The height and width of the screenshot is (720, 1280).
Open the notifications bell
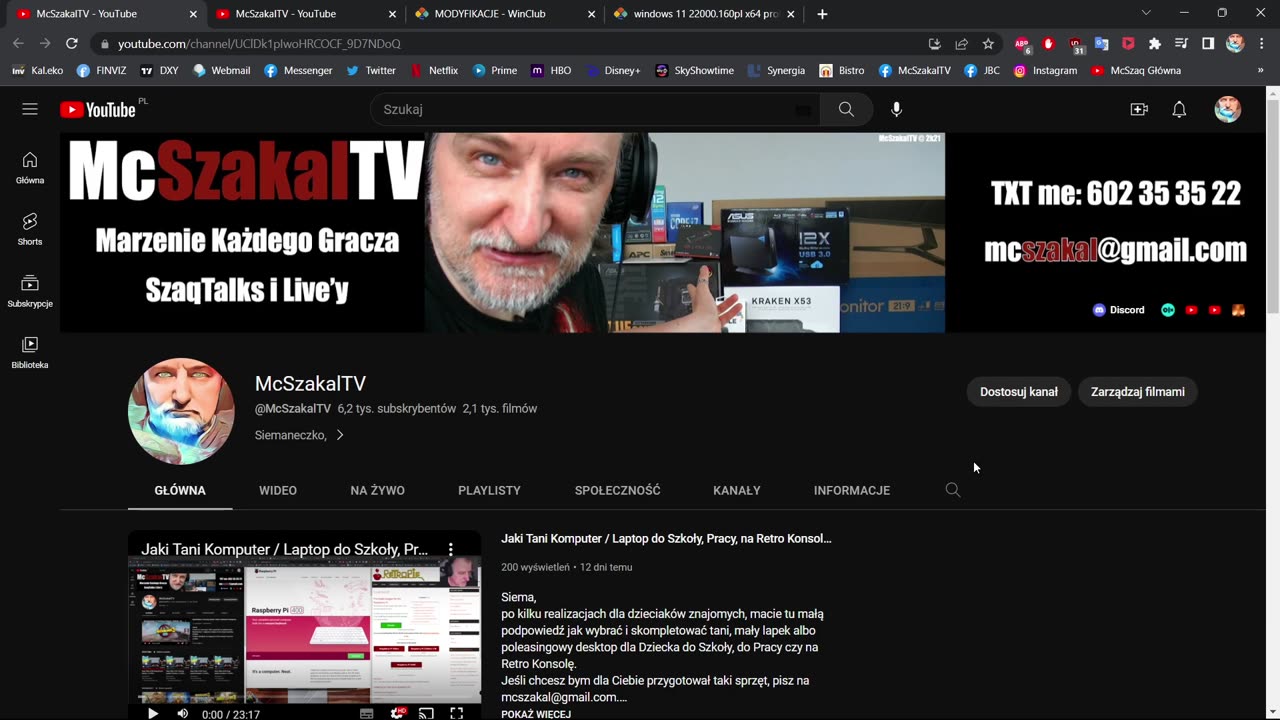(1179, 109)
